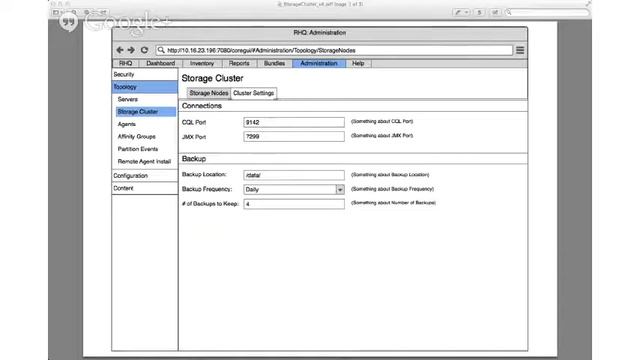Click the Backup Location label
Image resolution: width=640 pixels, height=360 pixels.
[204, 174]
